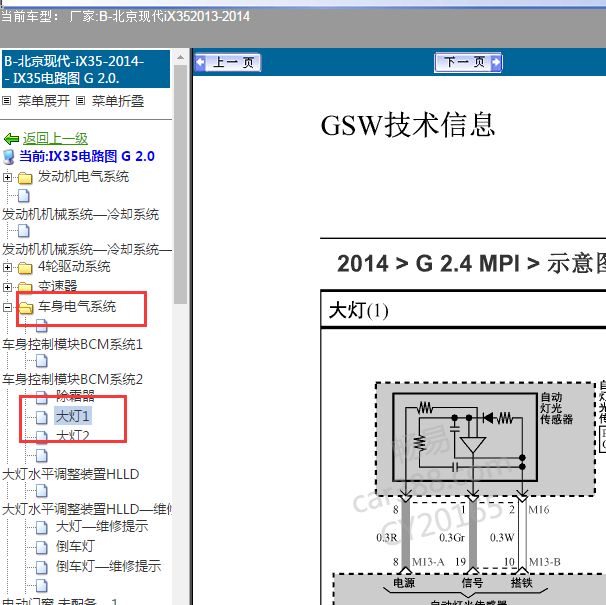Click page icon above 车身控制模块BCM系统1

click(41, 326)
